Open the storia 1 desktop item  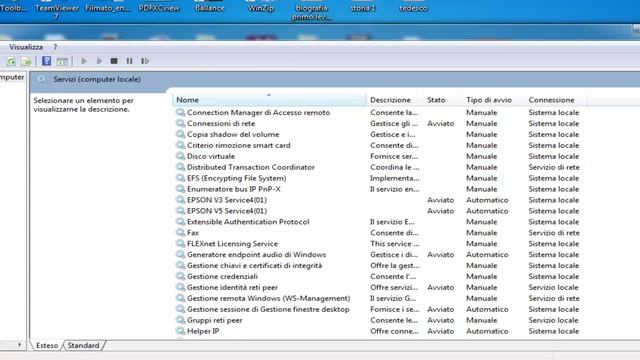pos(362,8)
